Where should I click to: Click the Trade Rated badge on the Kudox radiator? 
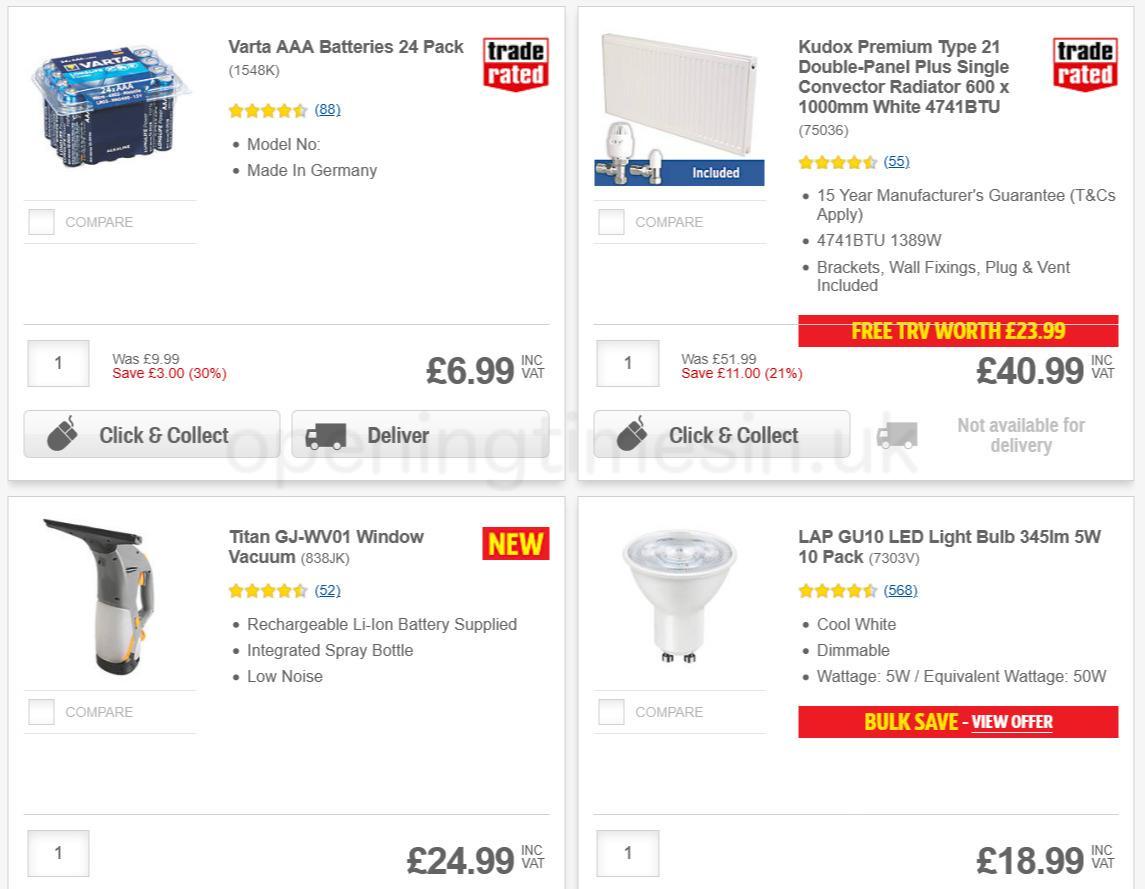1086,63
